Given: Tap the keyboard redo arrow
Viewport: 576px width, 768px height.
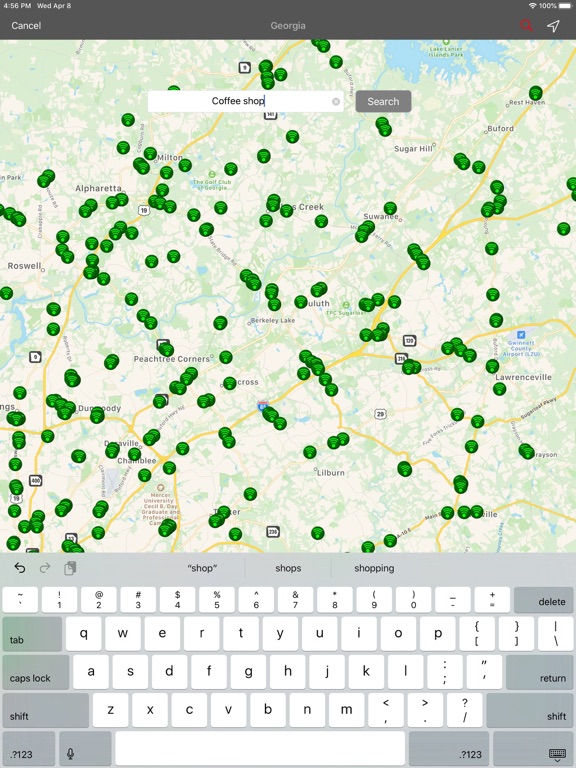Looking at the screenshot, I should [x=45, y=568].
